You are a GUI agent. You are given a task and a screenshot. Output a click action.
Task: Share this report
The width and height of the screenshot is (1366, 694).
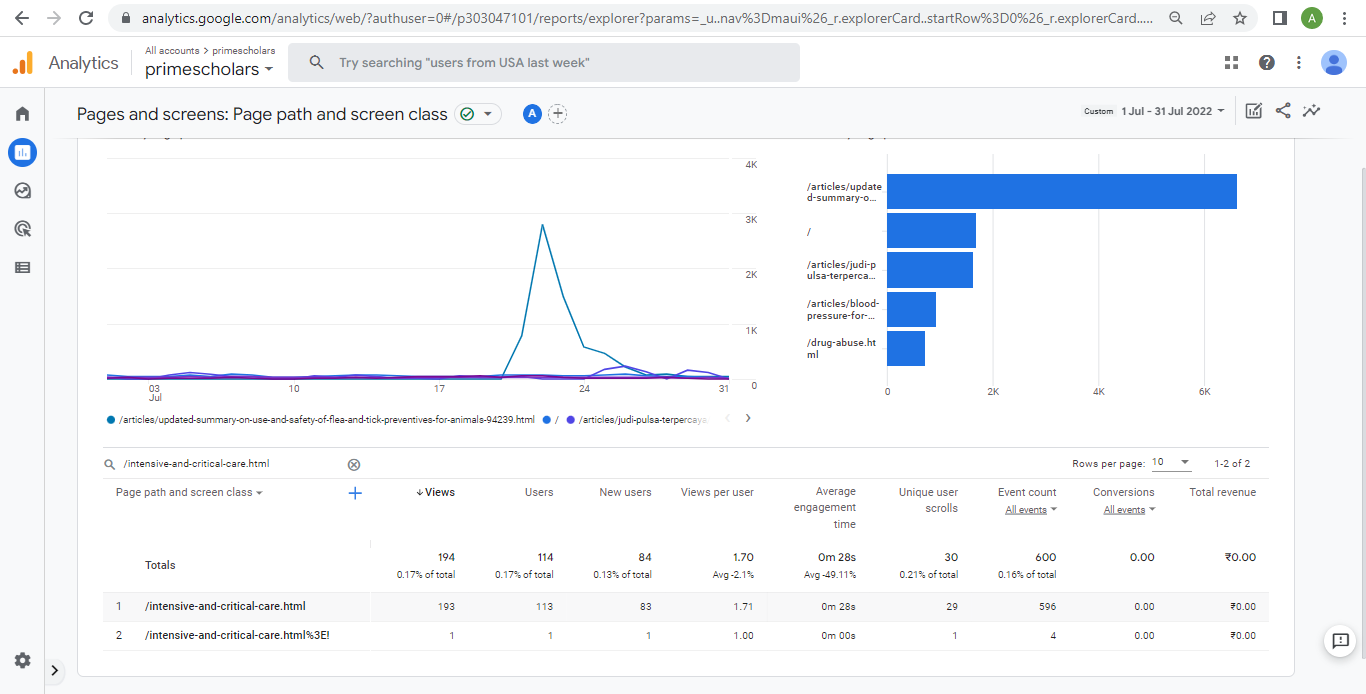tap(1283, 111)
